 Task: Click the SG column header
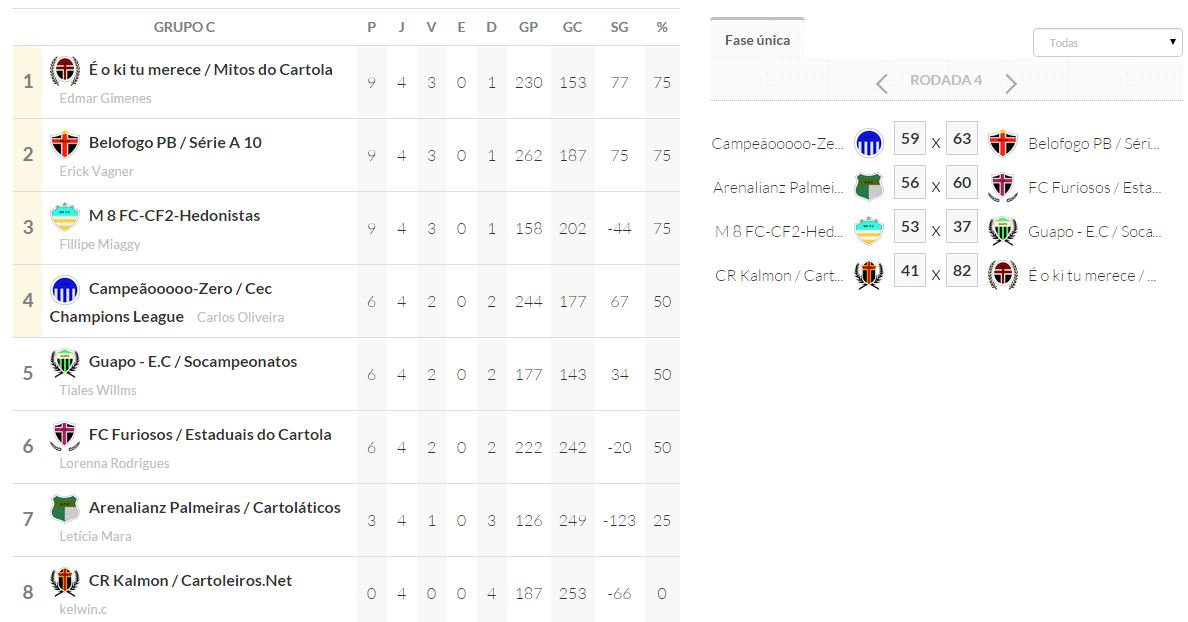[x=619, y=27]
